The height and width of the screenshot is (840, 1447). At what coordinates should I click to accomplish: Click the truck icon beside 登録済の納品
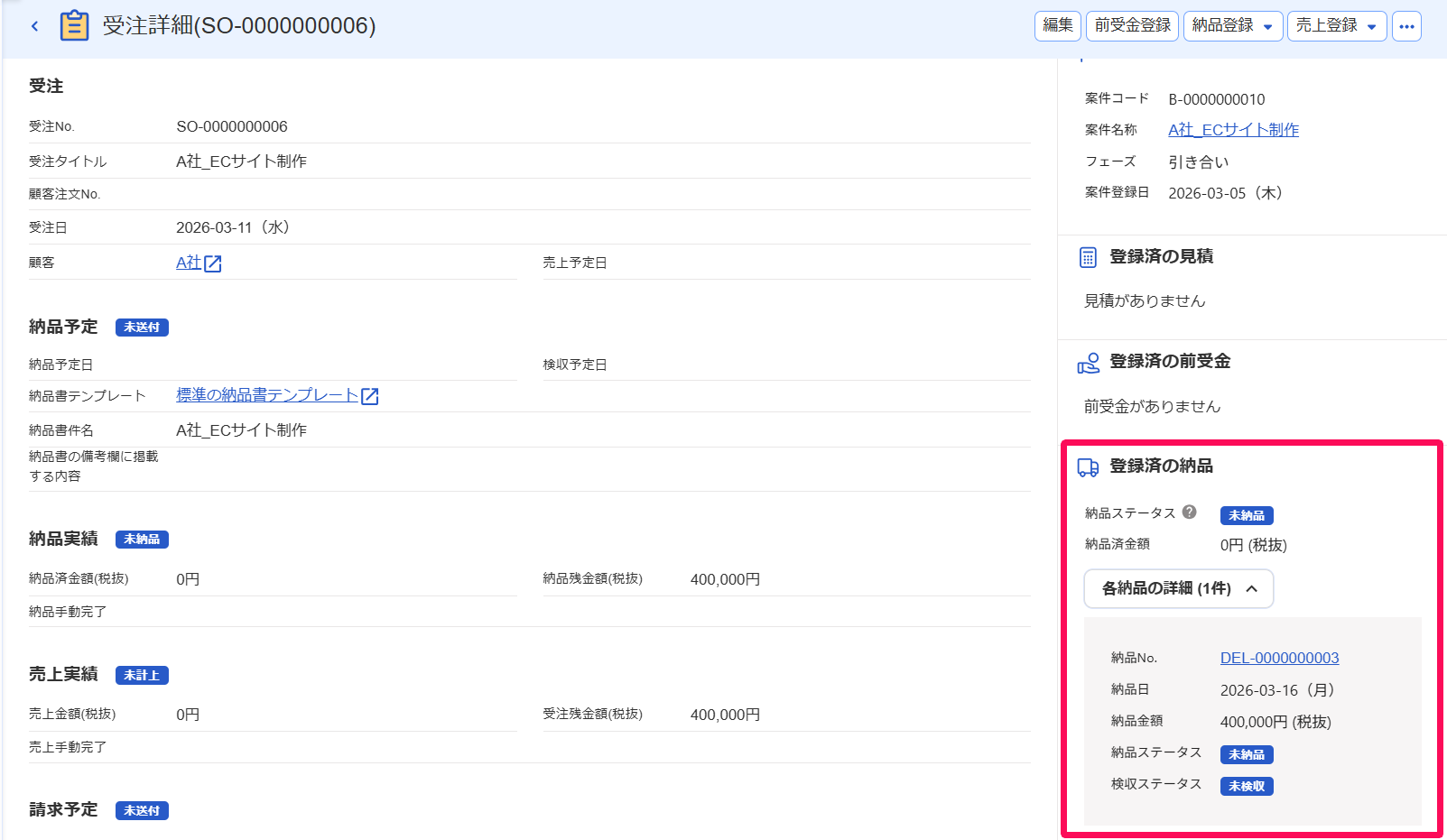[1088, 467]
